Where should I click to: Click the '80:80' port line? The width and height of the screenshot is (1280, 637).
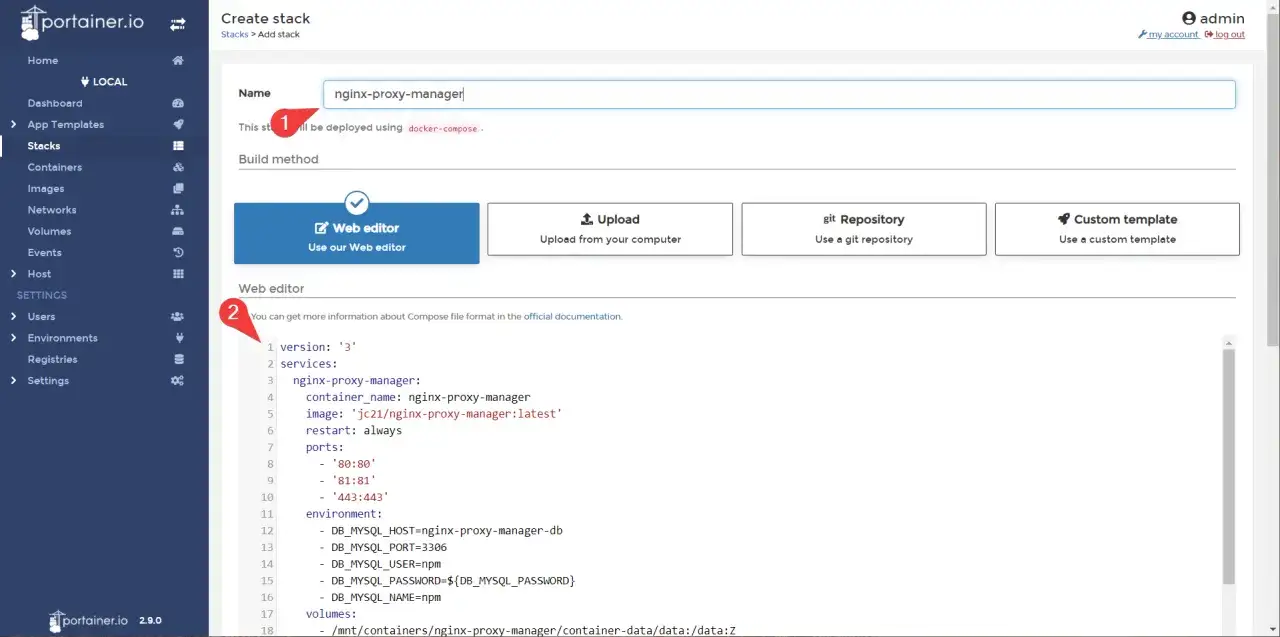tap(347, 464)
